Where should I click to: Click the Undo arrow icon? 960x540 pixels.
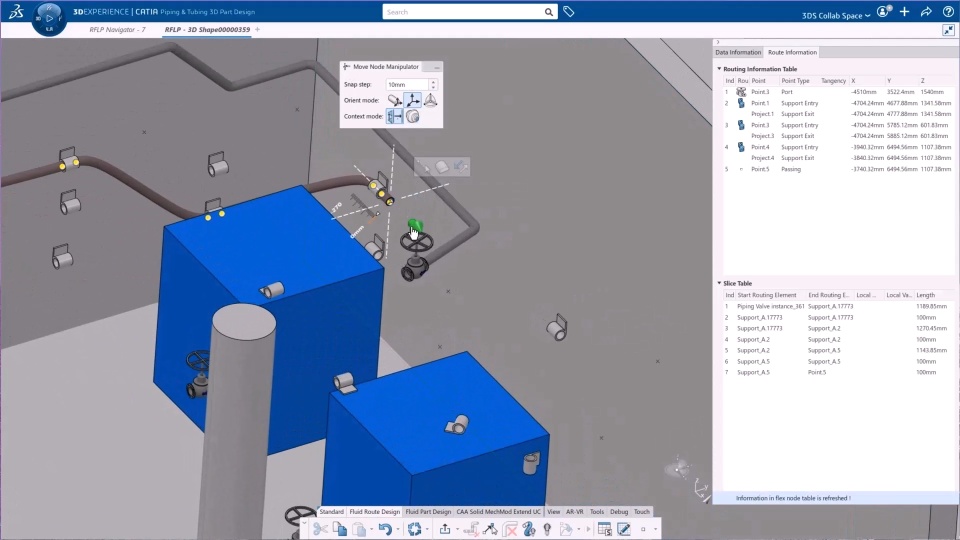click(x=384, y=529)
